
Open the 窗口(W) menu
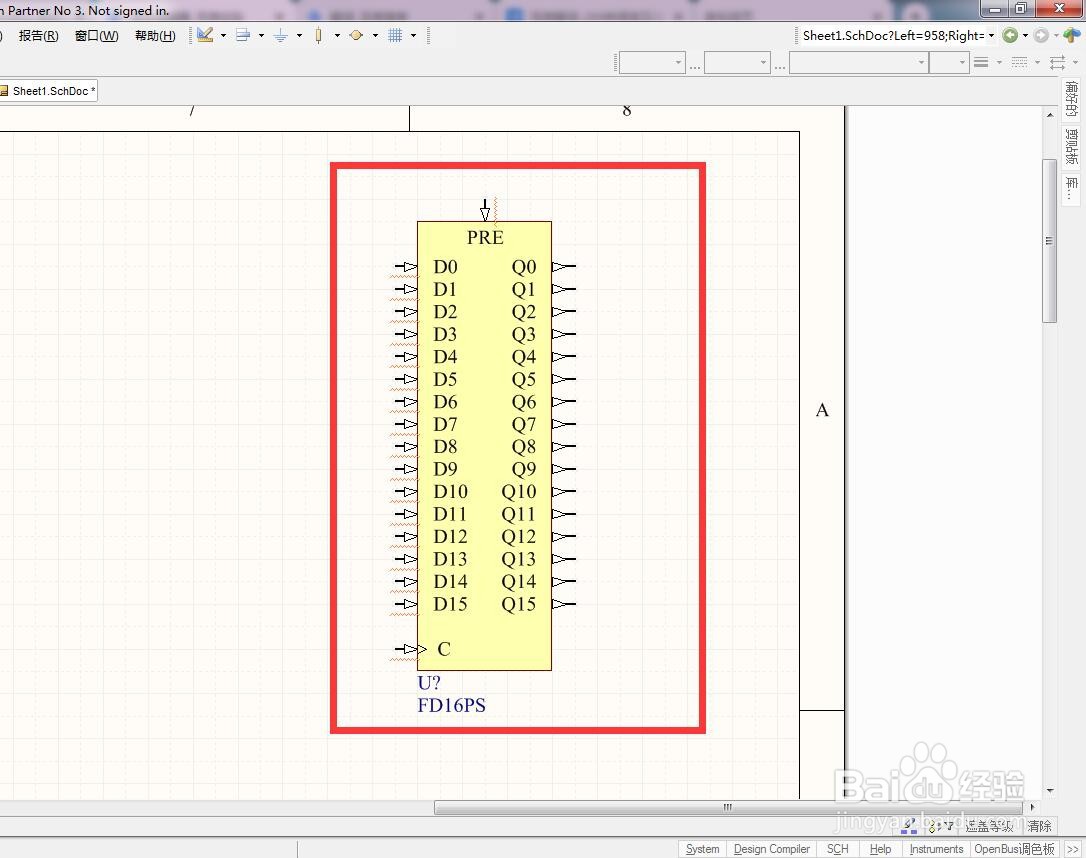point(96,35)
